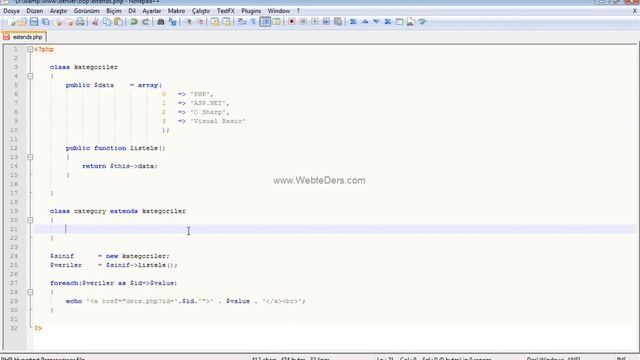
Task: Start macro recording with red record icon
Action: point(291,22)
